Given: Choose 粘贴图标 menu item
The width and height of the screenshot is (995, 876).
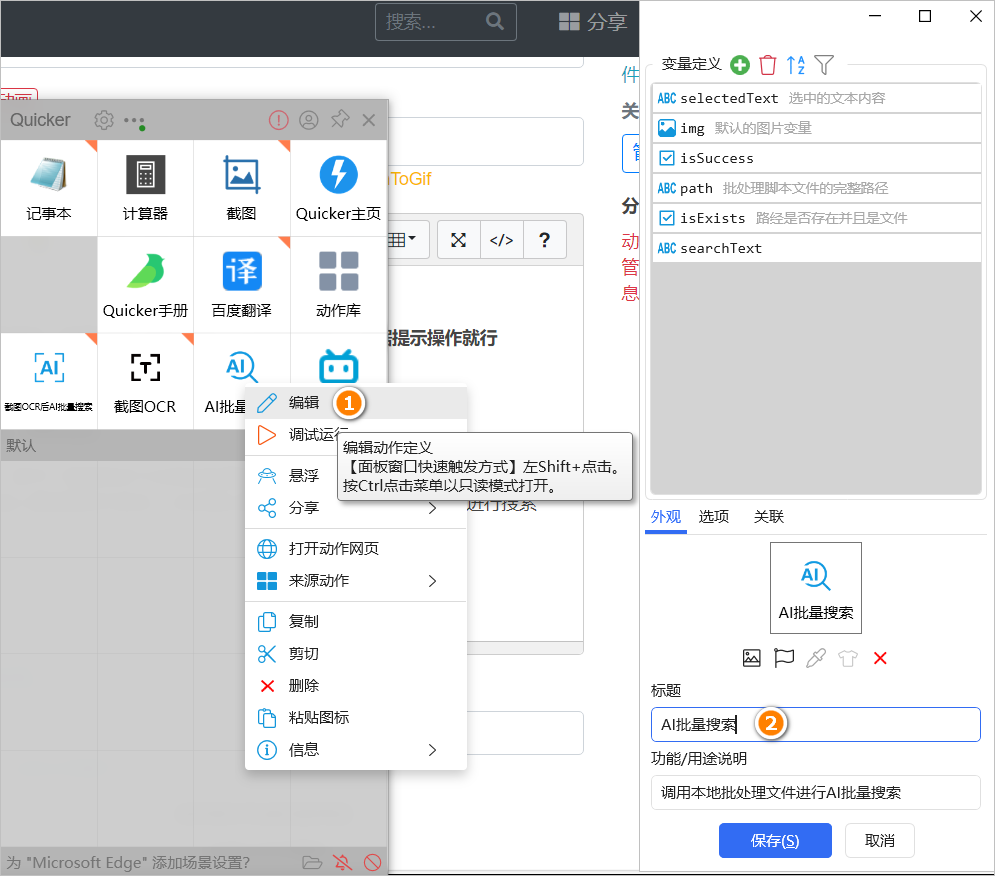Looking at the screenshot, I should tap(356, 718).
